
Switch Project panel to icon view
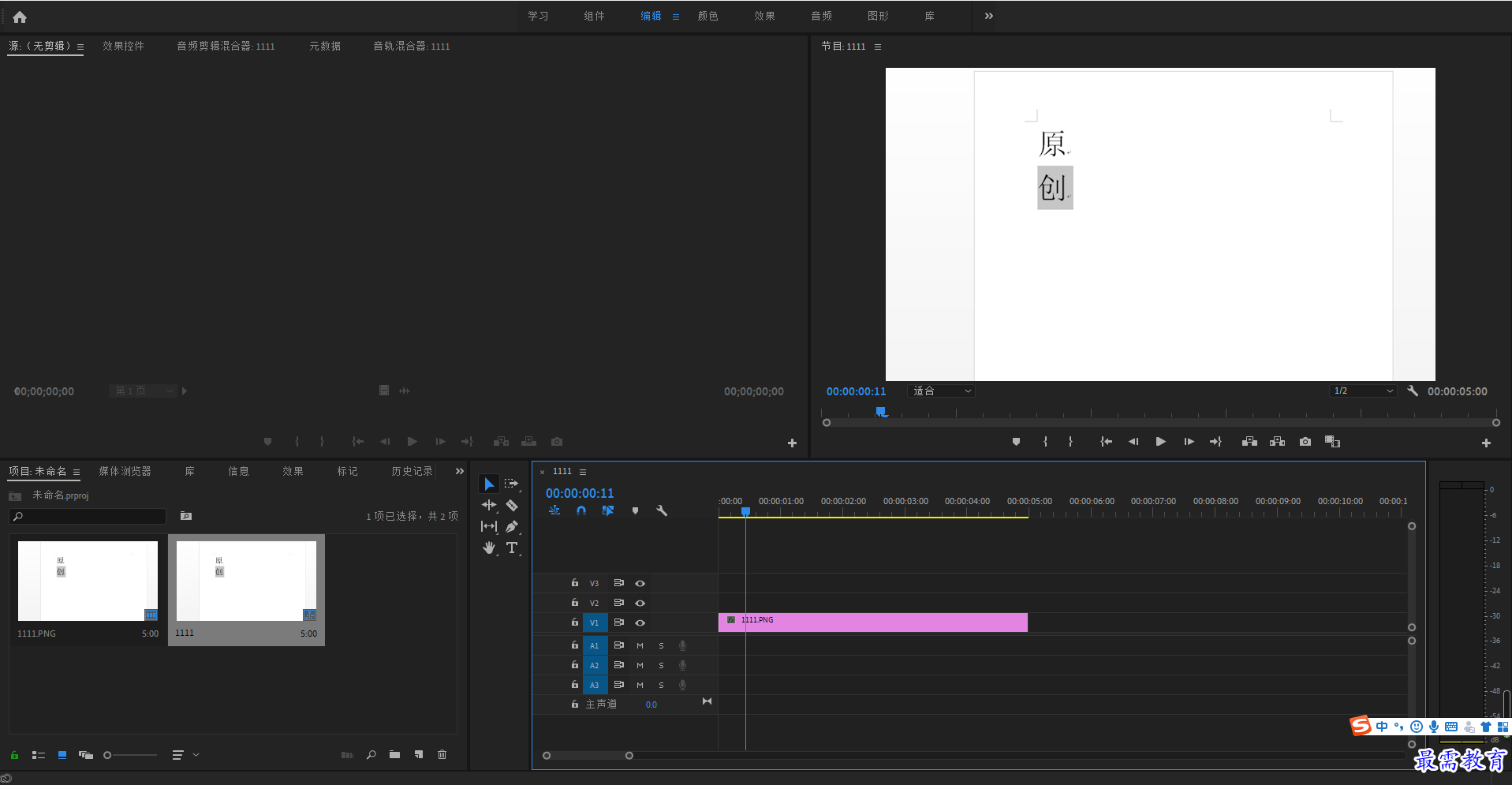point(62,755)
